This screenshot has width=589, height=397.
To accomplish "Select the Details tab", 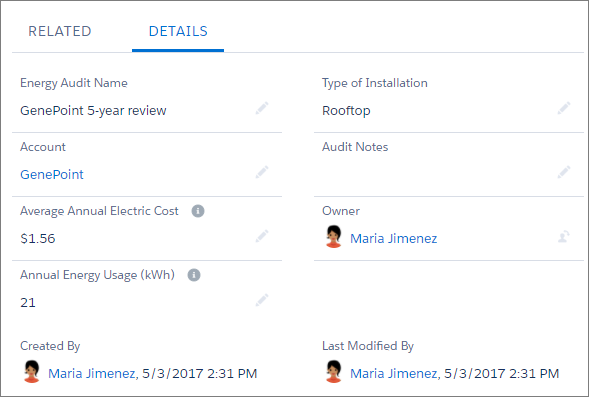I will pyautogui.click(x=178, y=31).
